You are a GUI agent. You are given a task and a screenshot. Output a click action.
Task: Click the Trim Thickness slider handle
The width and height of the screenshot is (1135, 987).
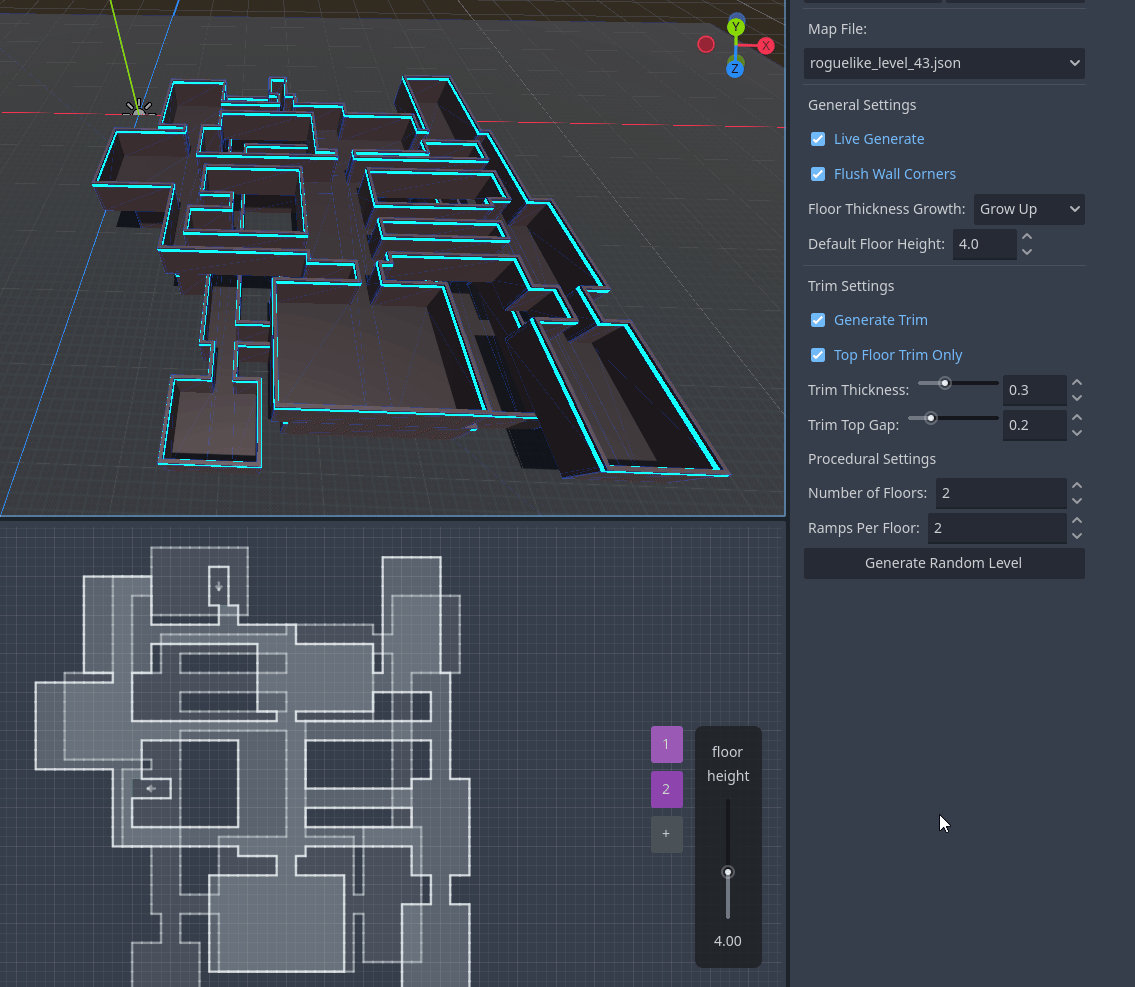point(945,383)
